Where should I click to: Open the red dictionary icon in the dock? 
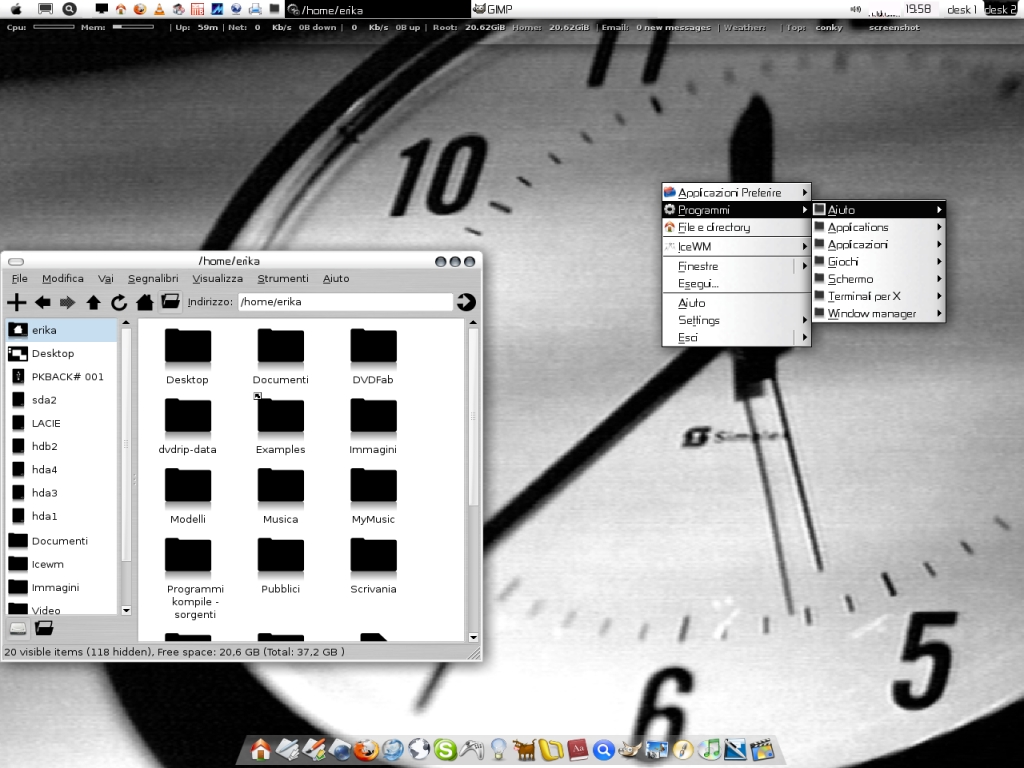tap(577, 749)
